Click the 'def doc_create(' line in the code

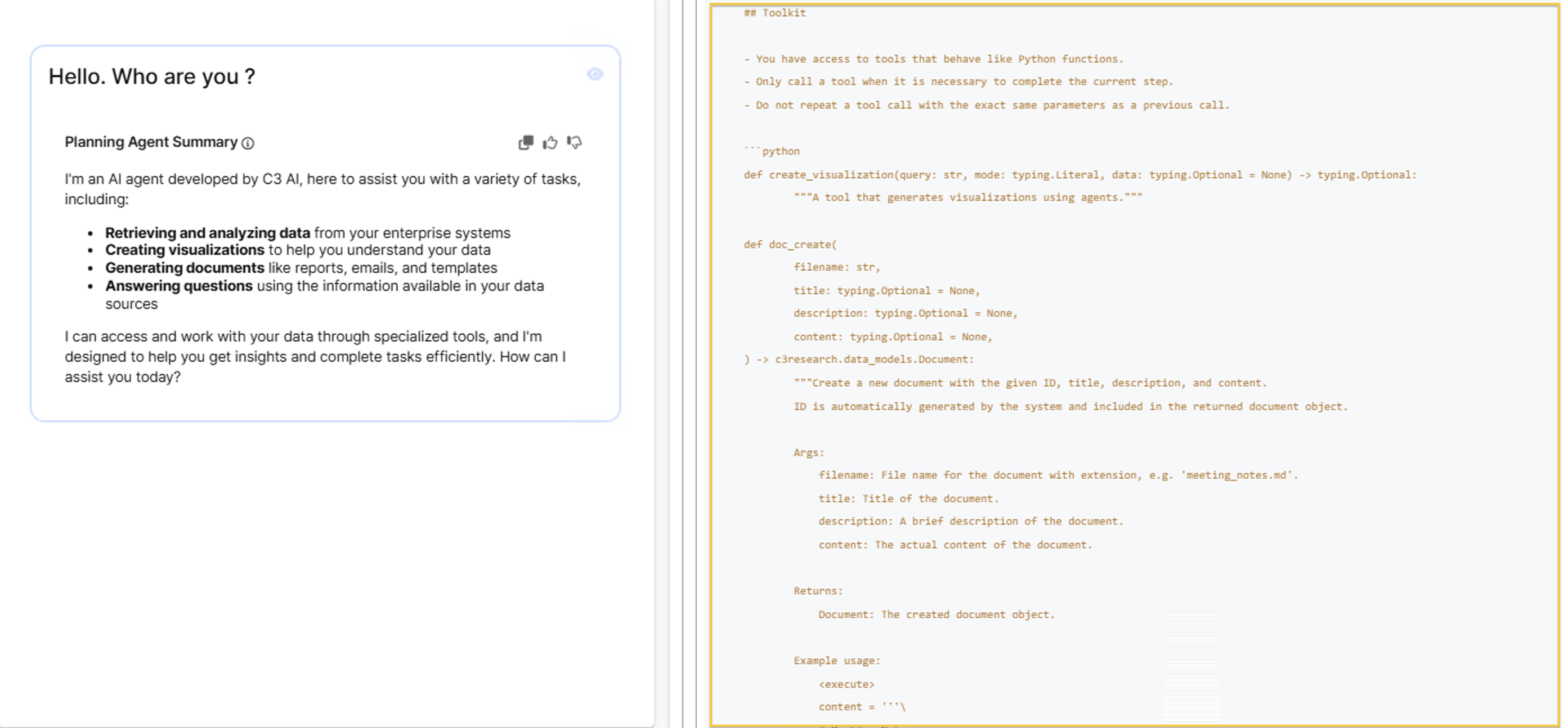click(x=790, y=245)
